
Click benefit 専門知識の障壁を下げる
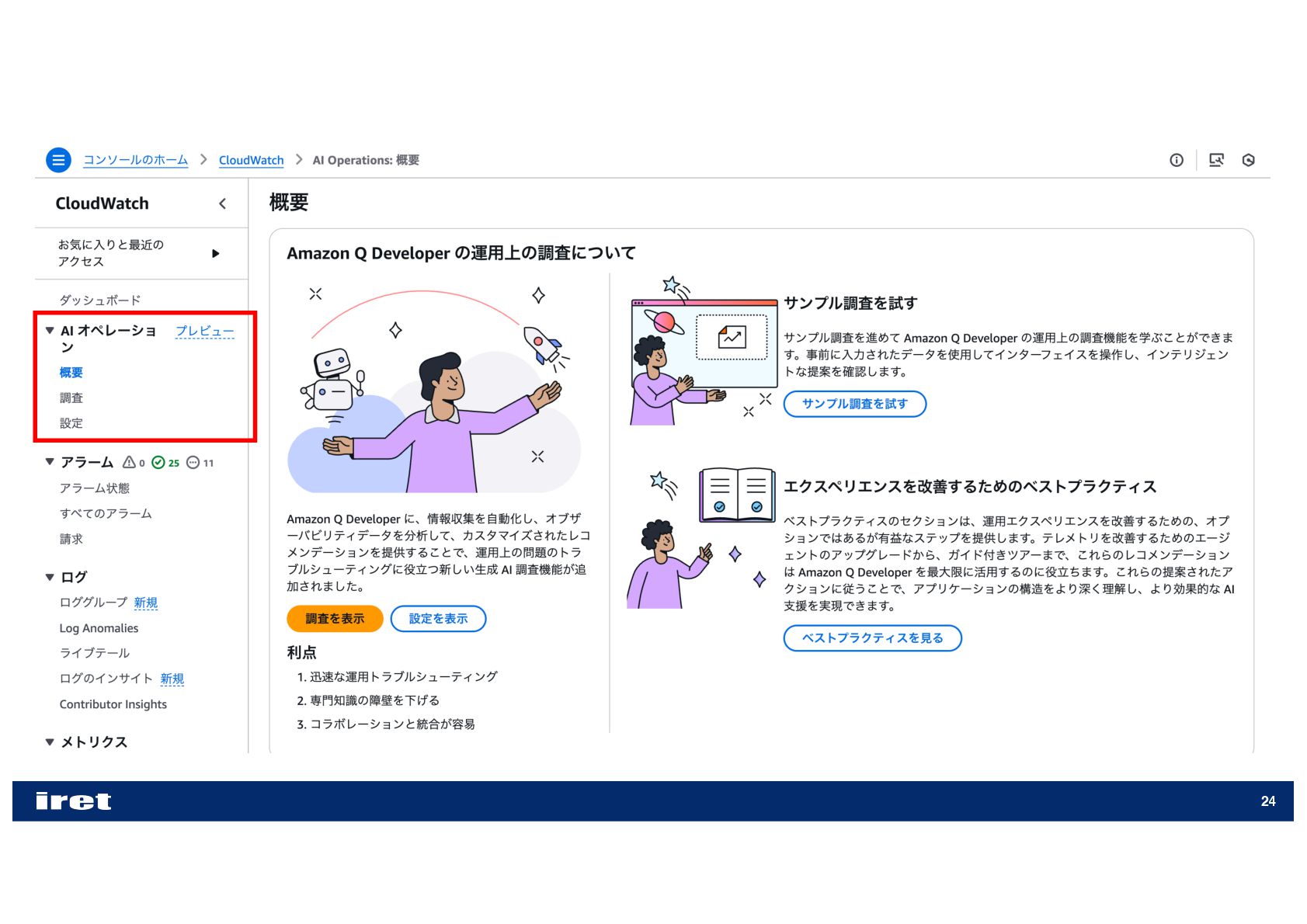tap(374, 700)
